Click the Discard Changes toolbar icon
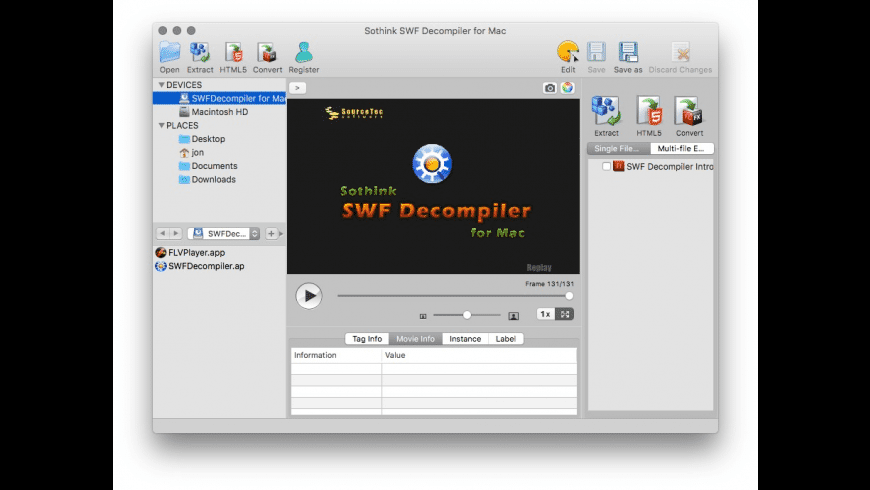The width and height of the screenshot is (870, 490). click(x=680, y=57)
